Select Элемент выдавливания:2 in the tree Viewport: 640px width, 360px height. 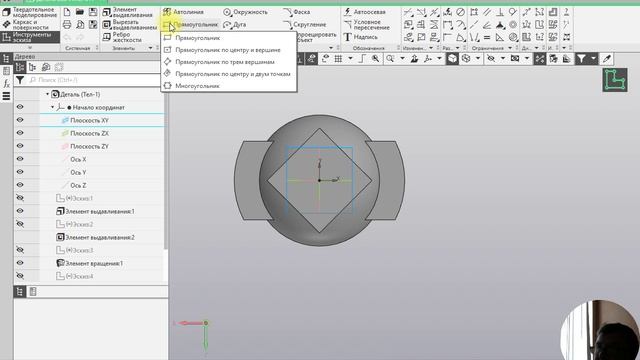click(100, 237)
